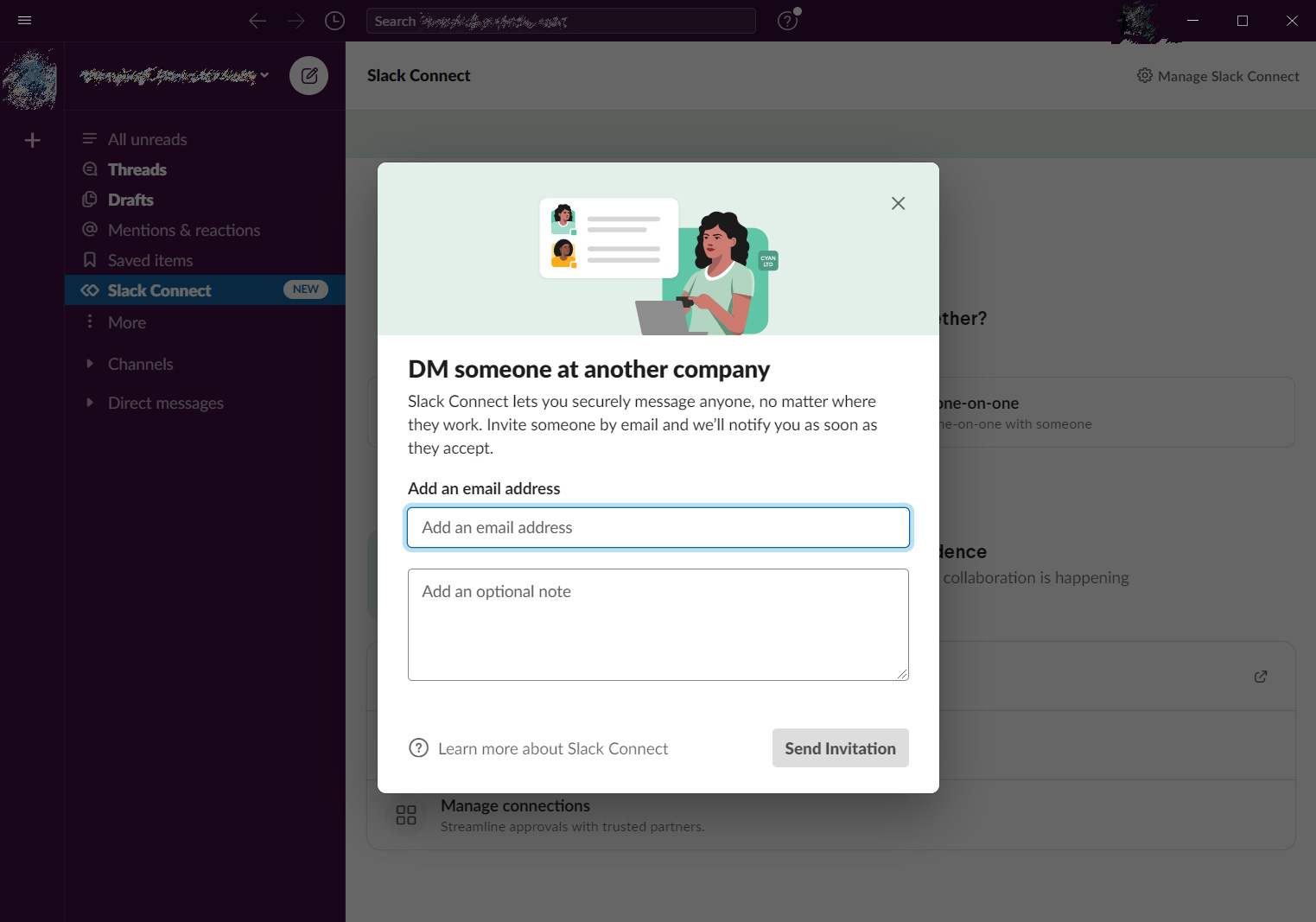Select Slack Connect in the sidebar
1316x922 pixels.
tap(205, 290)
